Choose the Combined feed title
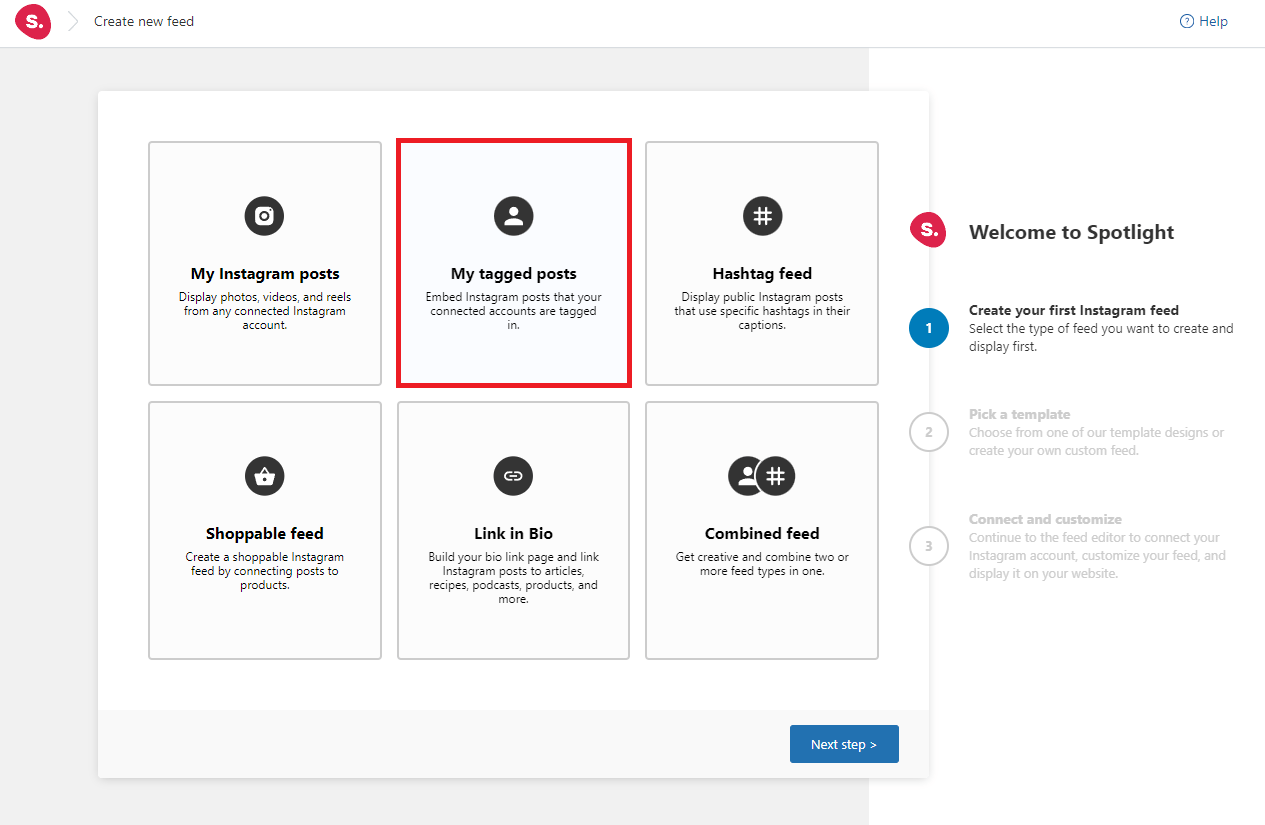1265x825 pixels. (762, 534)
